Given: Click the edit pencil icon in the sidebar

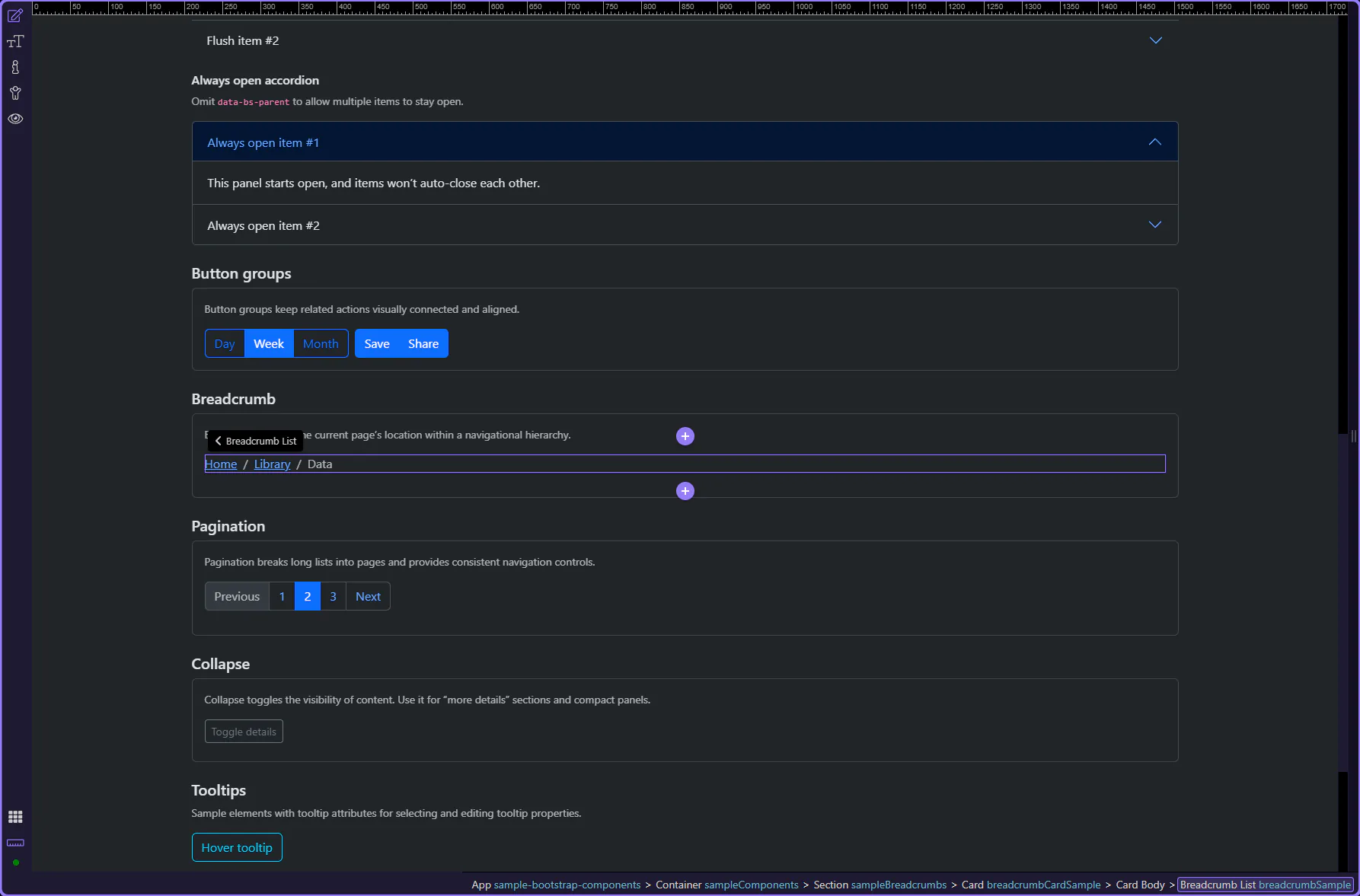Looking at the screenshot, I should (x=15, y=15).
